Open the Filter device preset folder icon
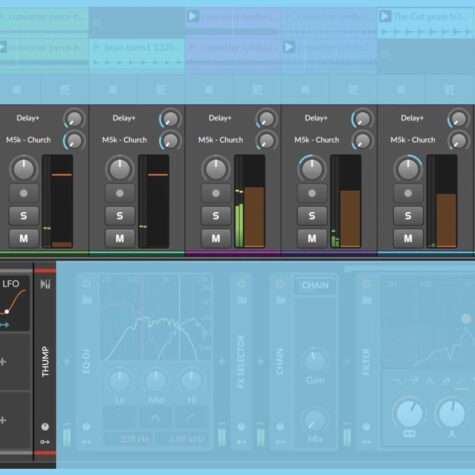 [367, 300]
